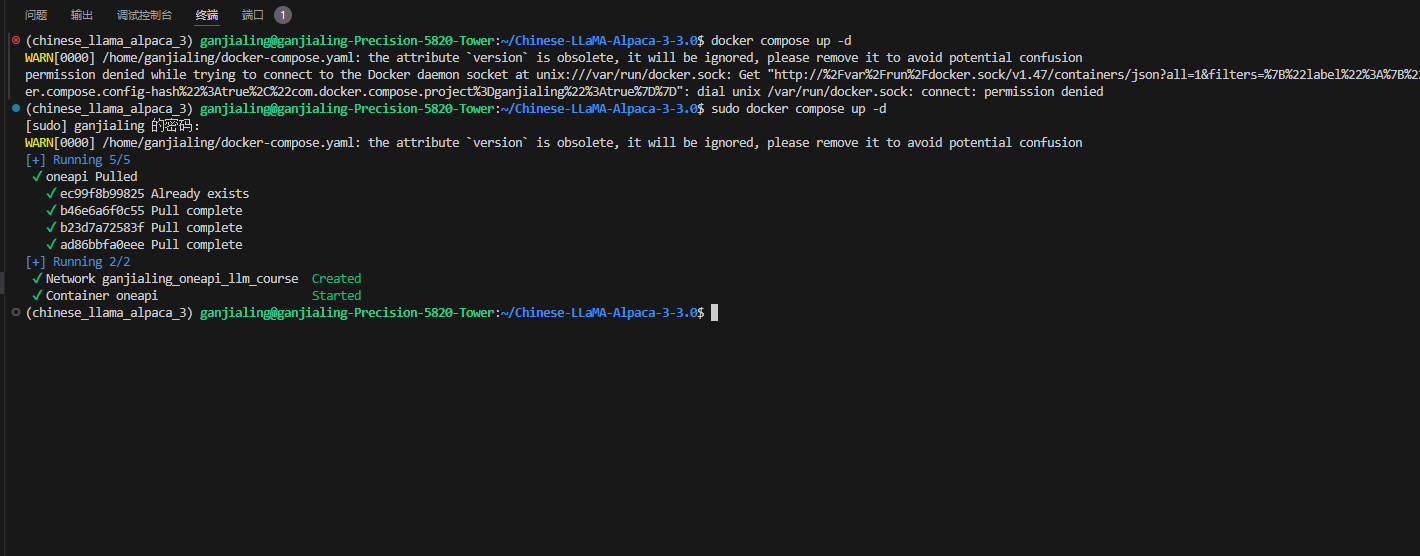Open the 输出 tab
Viewport: 1420px width, 556px height.
pos(82,15)
